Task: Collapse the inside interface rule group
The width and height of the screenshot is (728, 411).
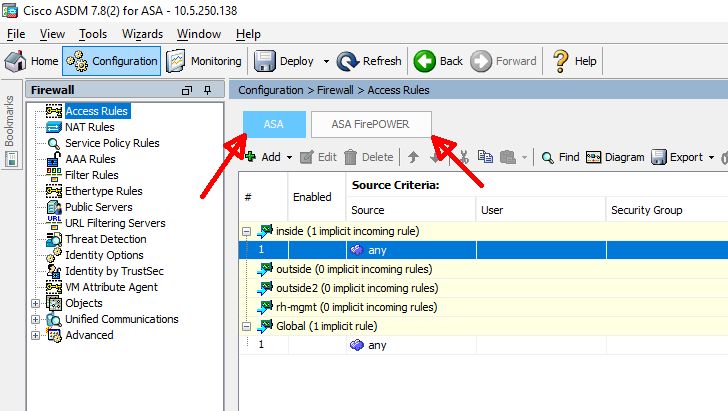Action: [x=247, y=231]
